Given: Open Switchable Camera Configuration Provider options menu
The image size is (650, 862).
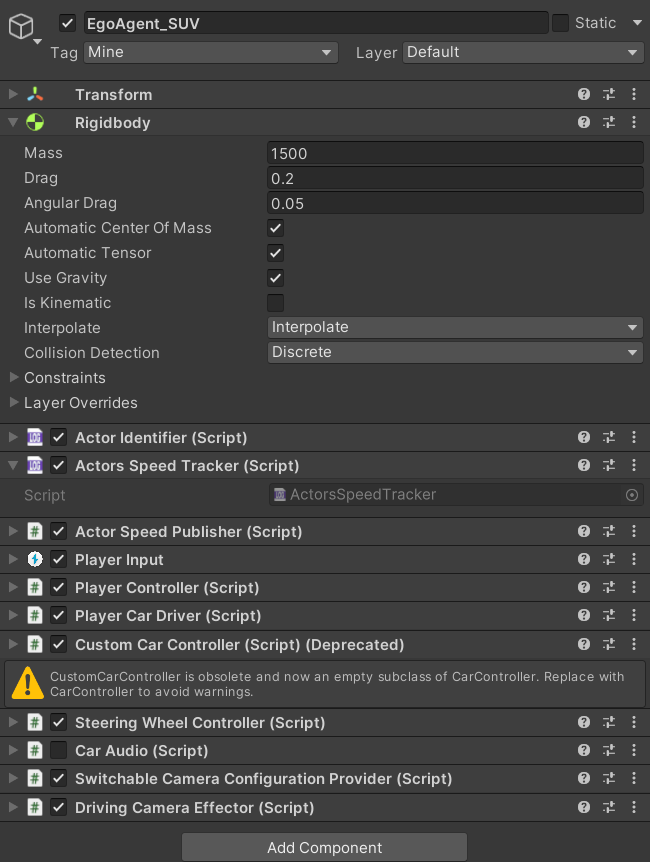Looking at the screenshot, I should point(634,778).
